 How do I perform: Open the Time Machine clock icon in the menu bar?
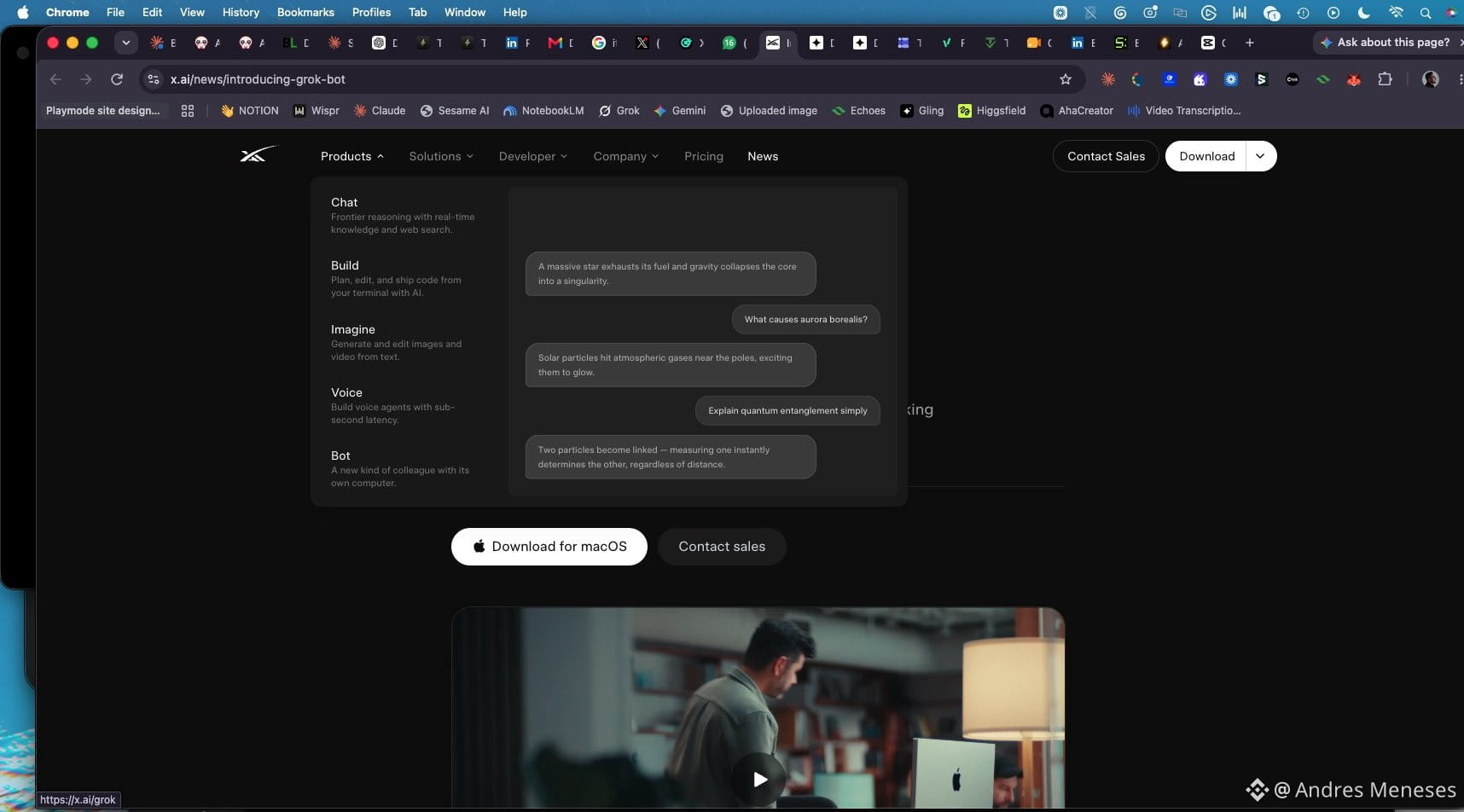1303,13
